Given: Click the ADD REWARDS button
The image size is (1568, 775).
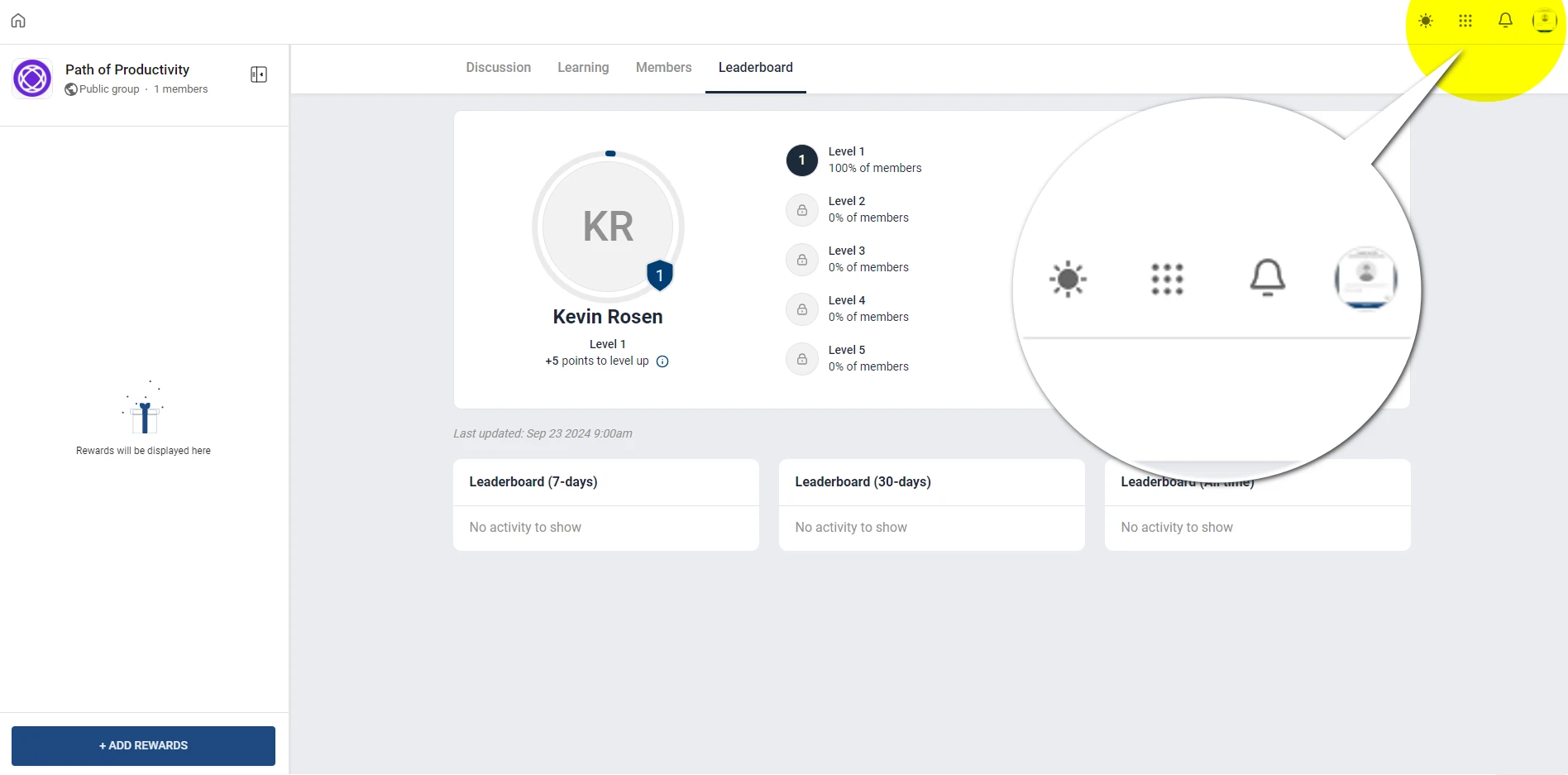Looking at the screenshot, I should (x=143, y=746).
